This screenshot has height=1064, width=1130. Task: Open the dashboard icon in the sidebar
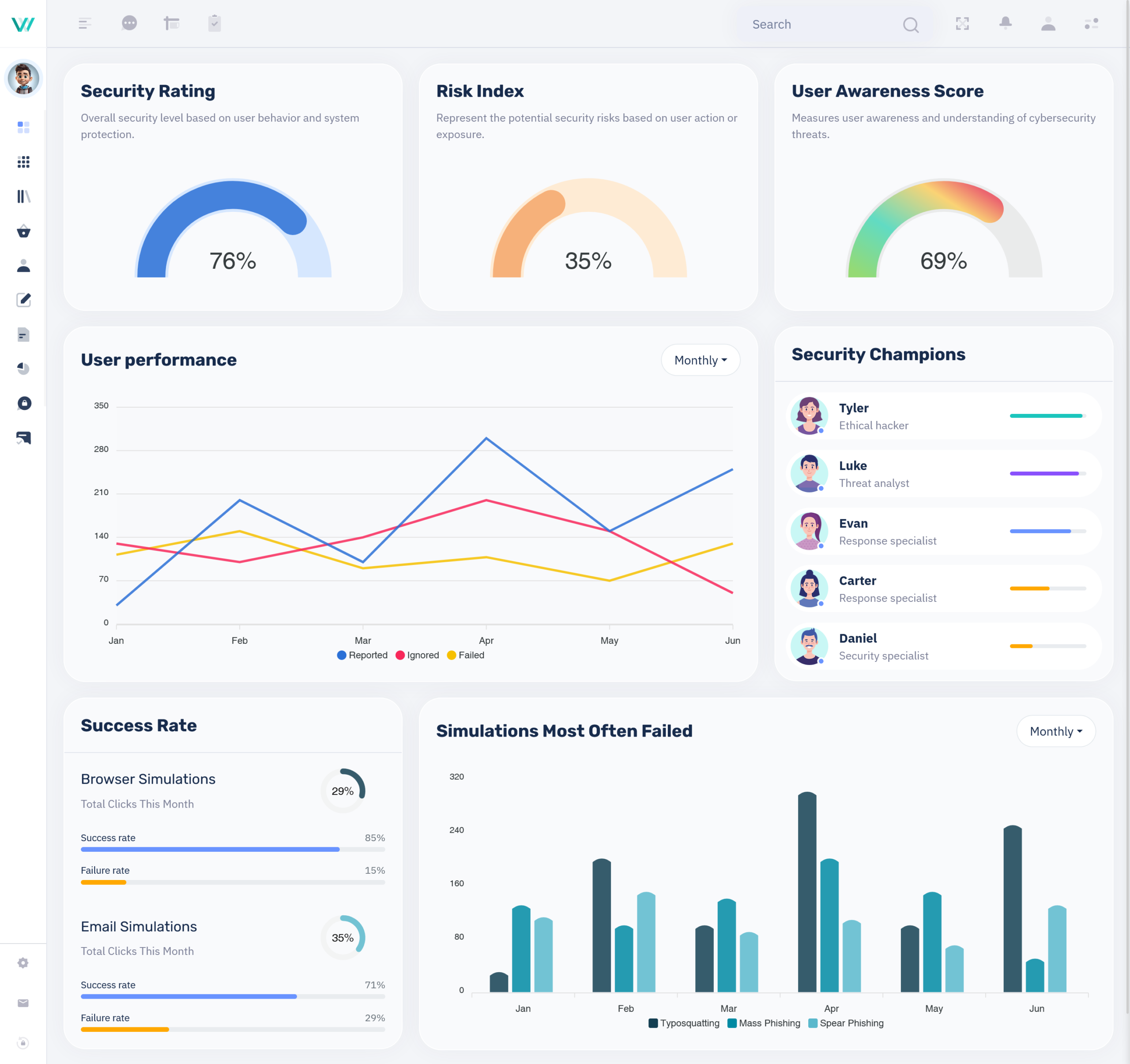coord(23,127)
